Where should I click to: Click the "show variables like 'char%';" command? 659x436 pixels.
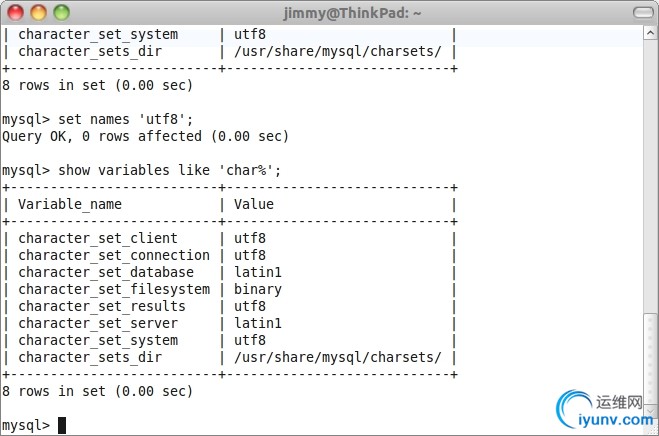[x=171, y=170]
